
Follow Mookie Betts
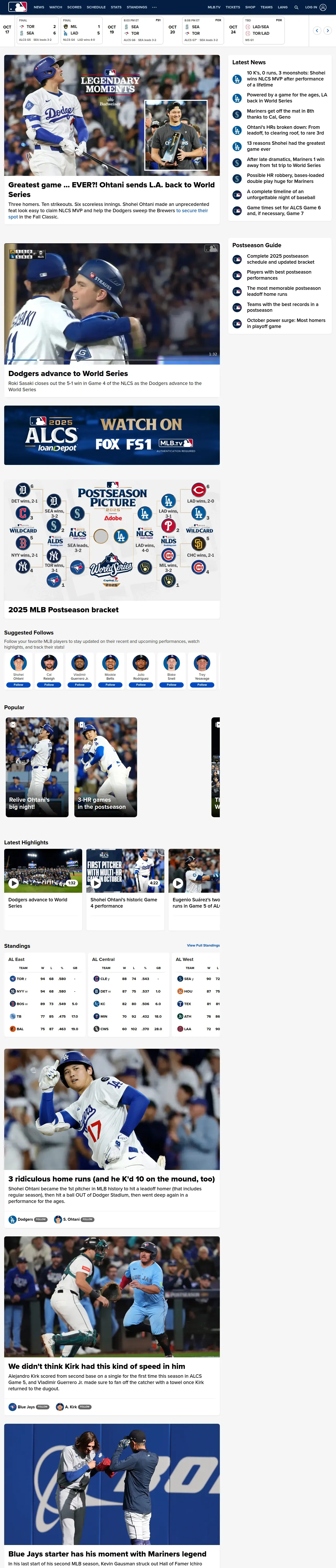point(110,685)
